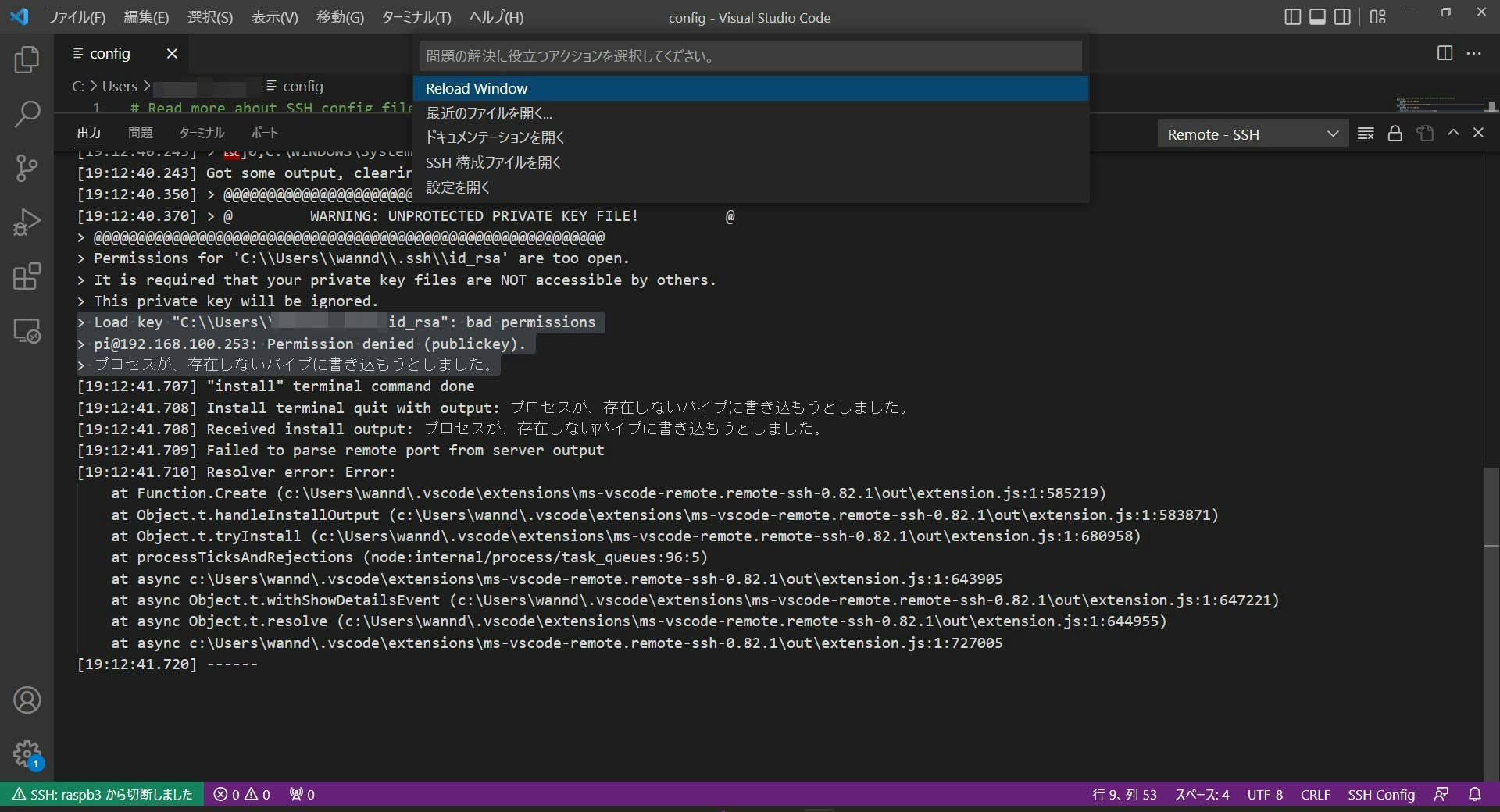
Task: Open the 編集(E) menu
Action: pyautogui.click(x=146, y=17)
